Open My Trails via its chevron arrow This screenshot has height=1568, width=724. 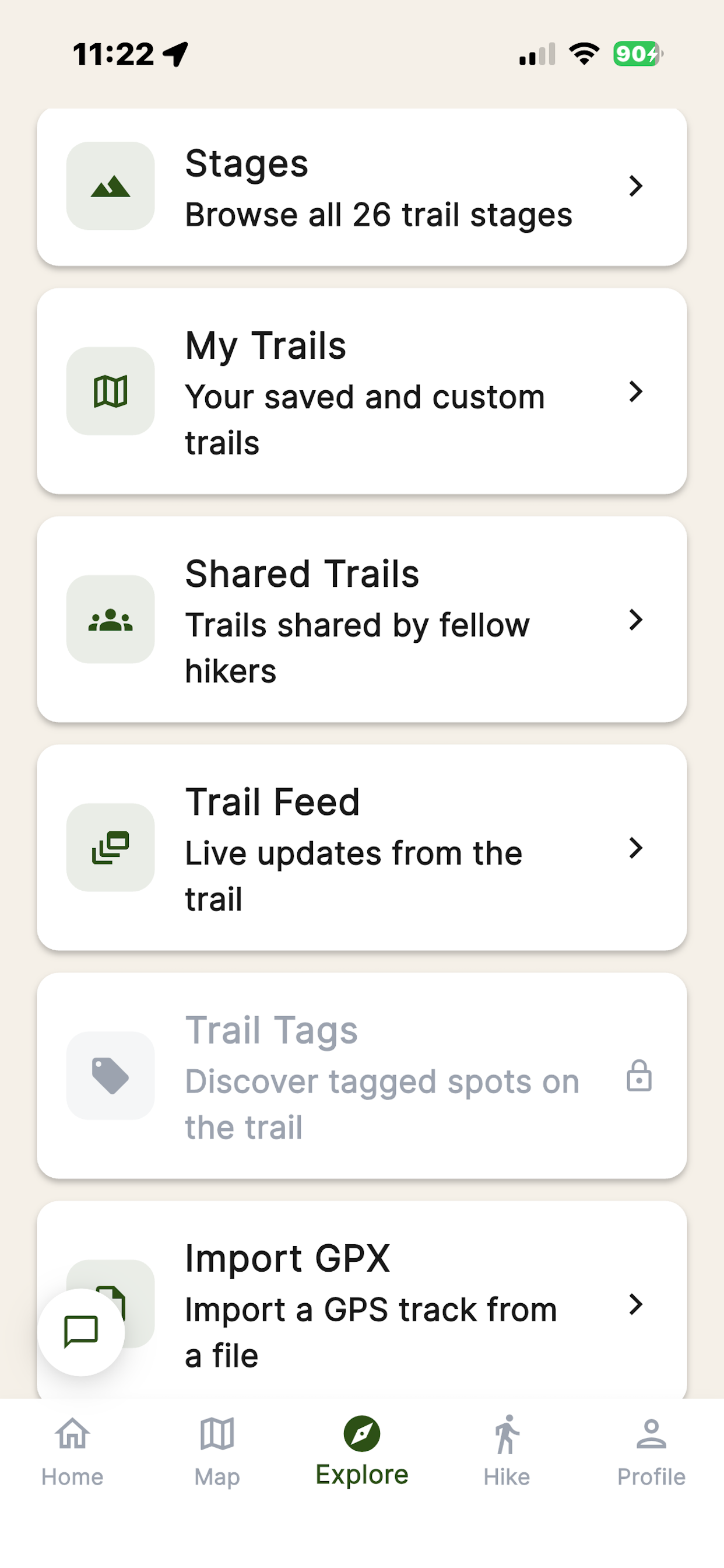pos(636,391)
